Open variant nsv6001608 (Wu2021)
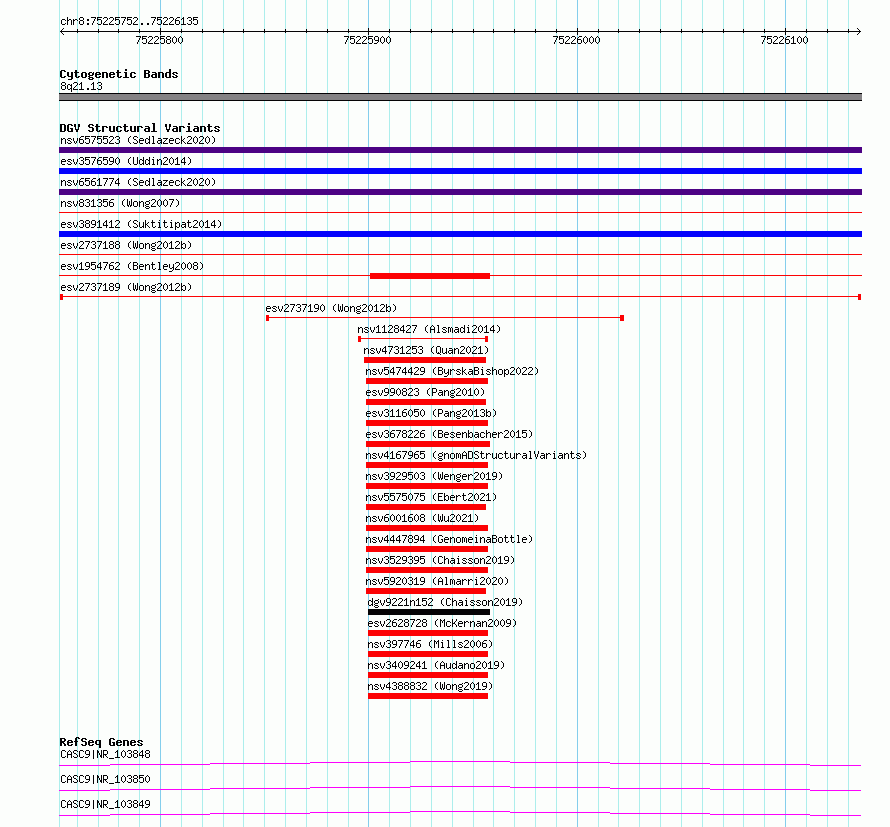 [x=422, y=518]
